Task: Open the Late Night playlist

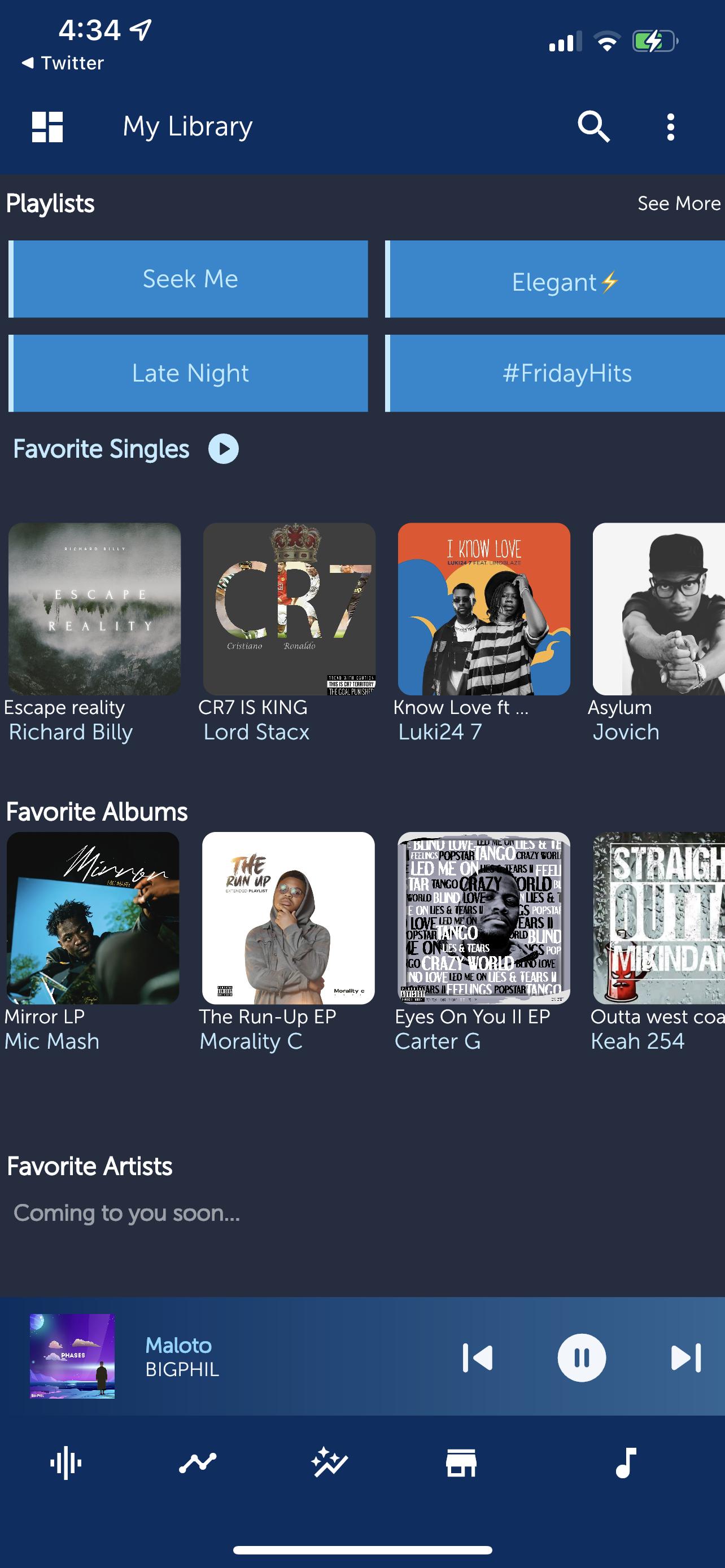Action: coord(188,373)
